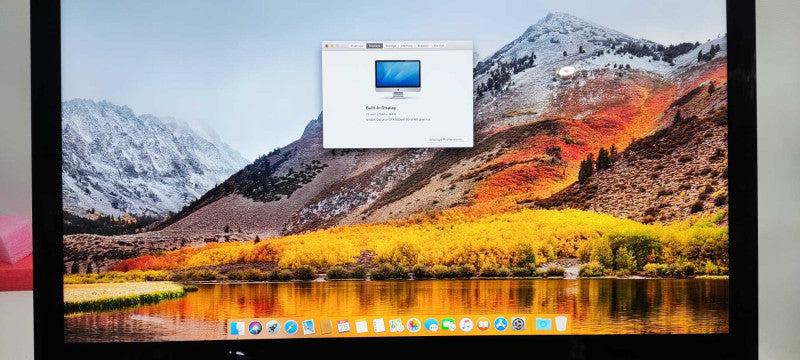Image resolution: width=800 pixels, height=360 pixels.
Task: Open the orange iBooks icon
Action: (x=484, y=324)
